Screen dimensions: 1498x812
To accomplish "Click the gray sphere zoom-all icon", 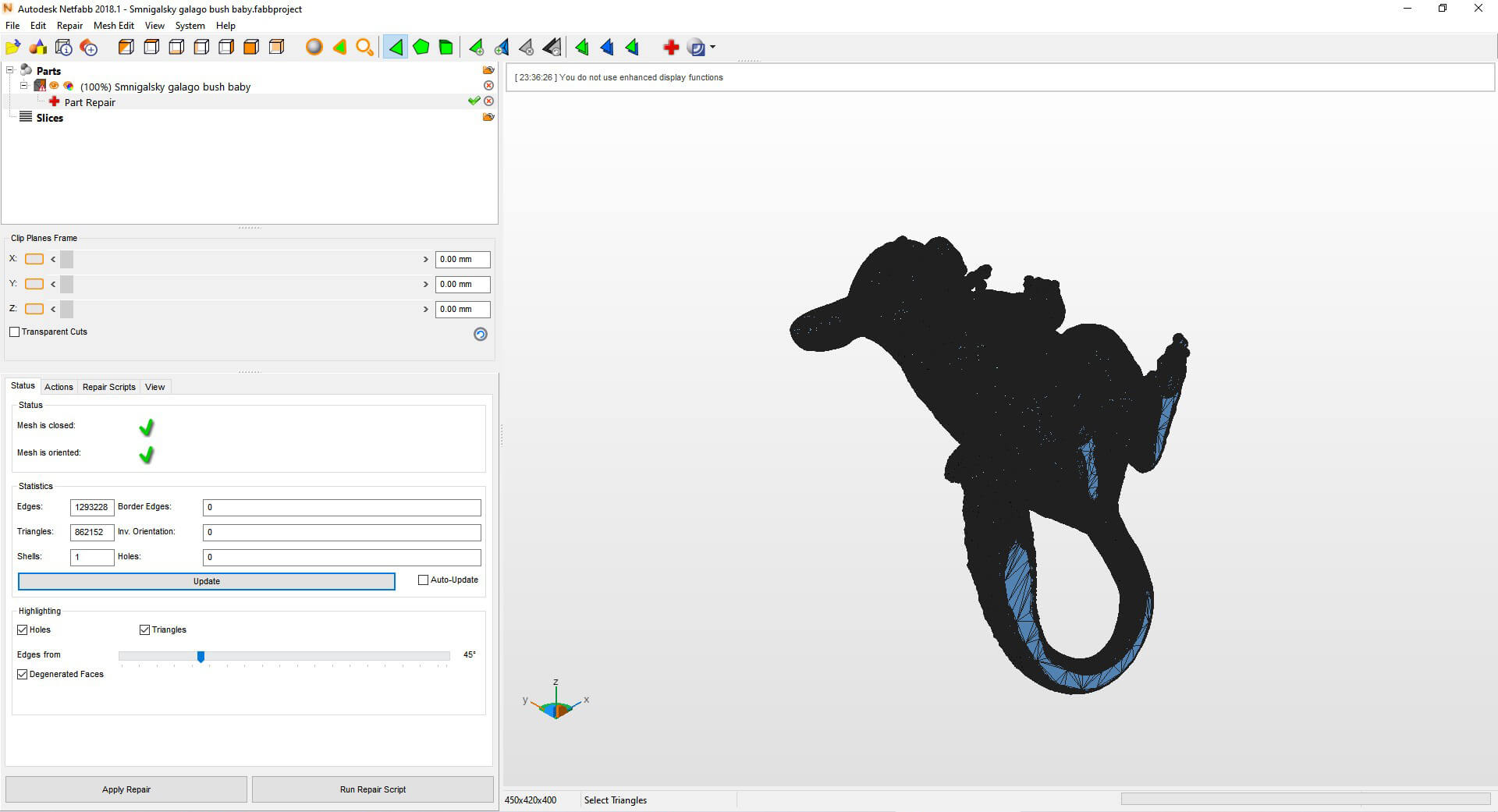I will pyautogui.click(x=314, y=48).
